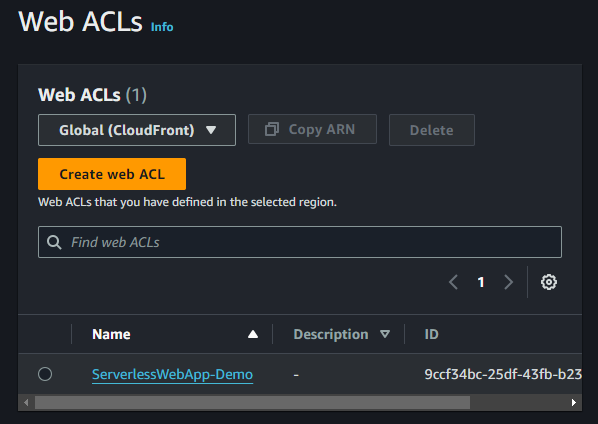Open the ServerlessWebApp-Demo web ACL link
Screen dimensions: 598x424
click(172, 374)
